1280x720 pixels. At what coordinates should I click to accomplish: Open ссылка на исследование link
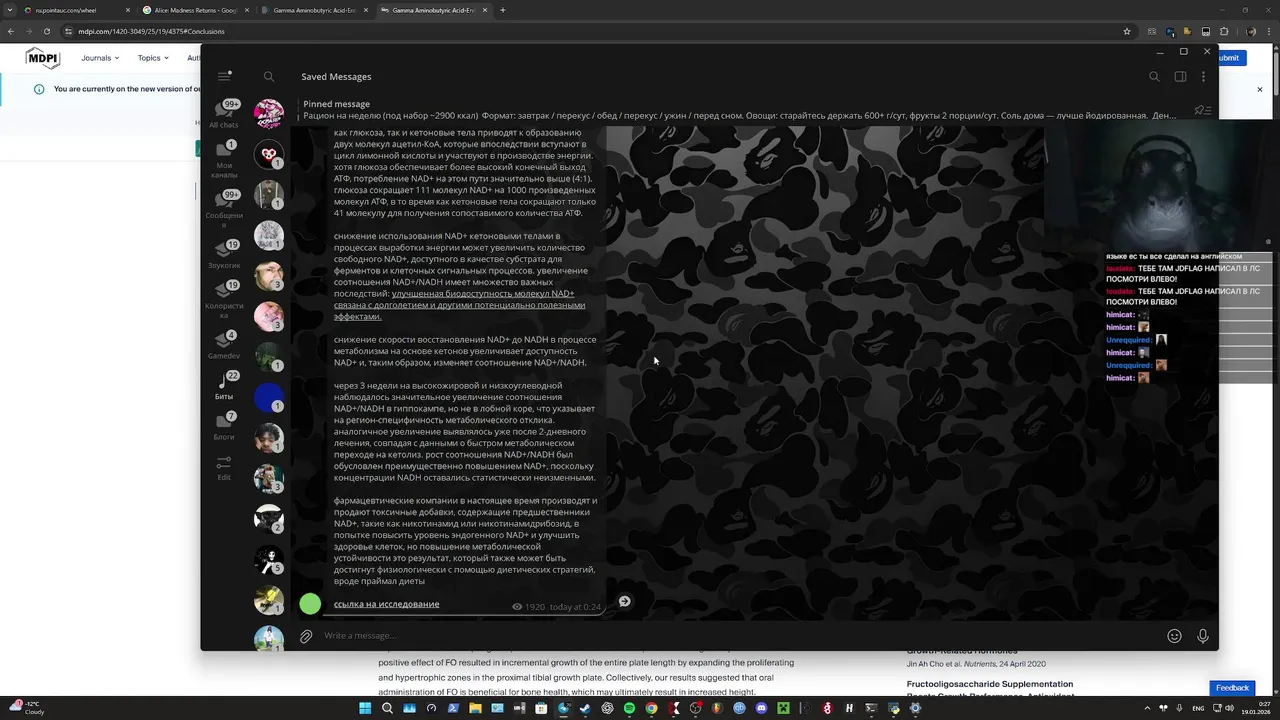(386, 604)
